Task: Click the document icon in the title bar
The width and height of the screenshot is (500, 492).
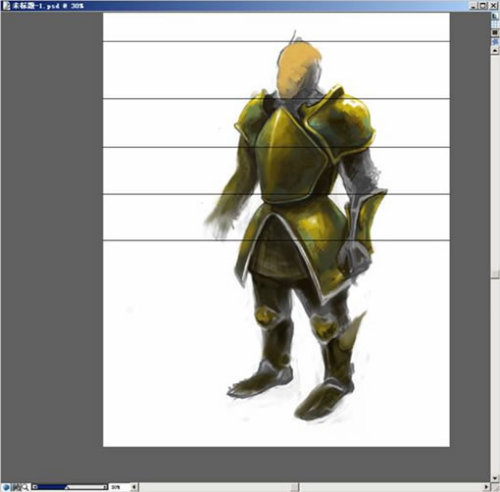Action: click(x=6, y=6)
